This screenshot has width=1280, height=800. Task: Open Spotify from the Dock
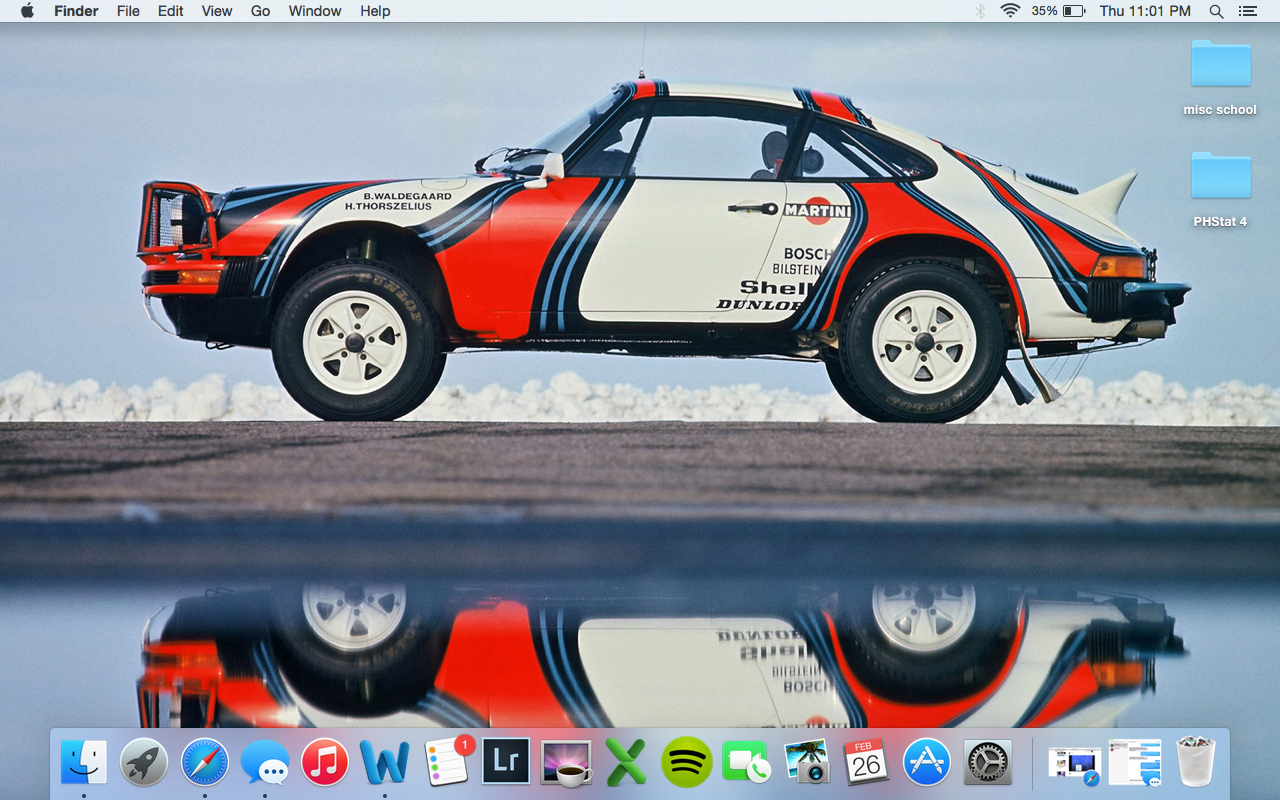[687, 762]
